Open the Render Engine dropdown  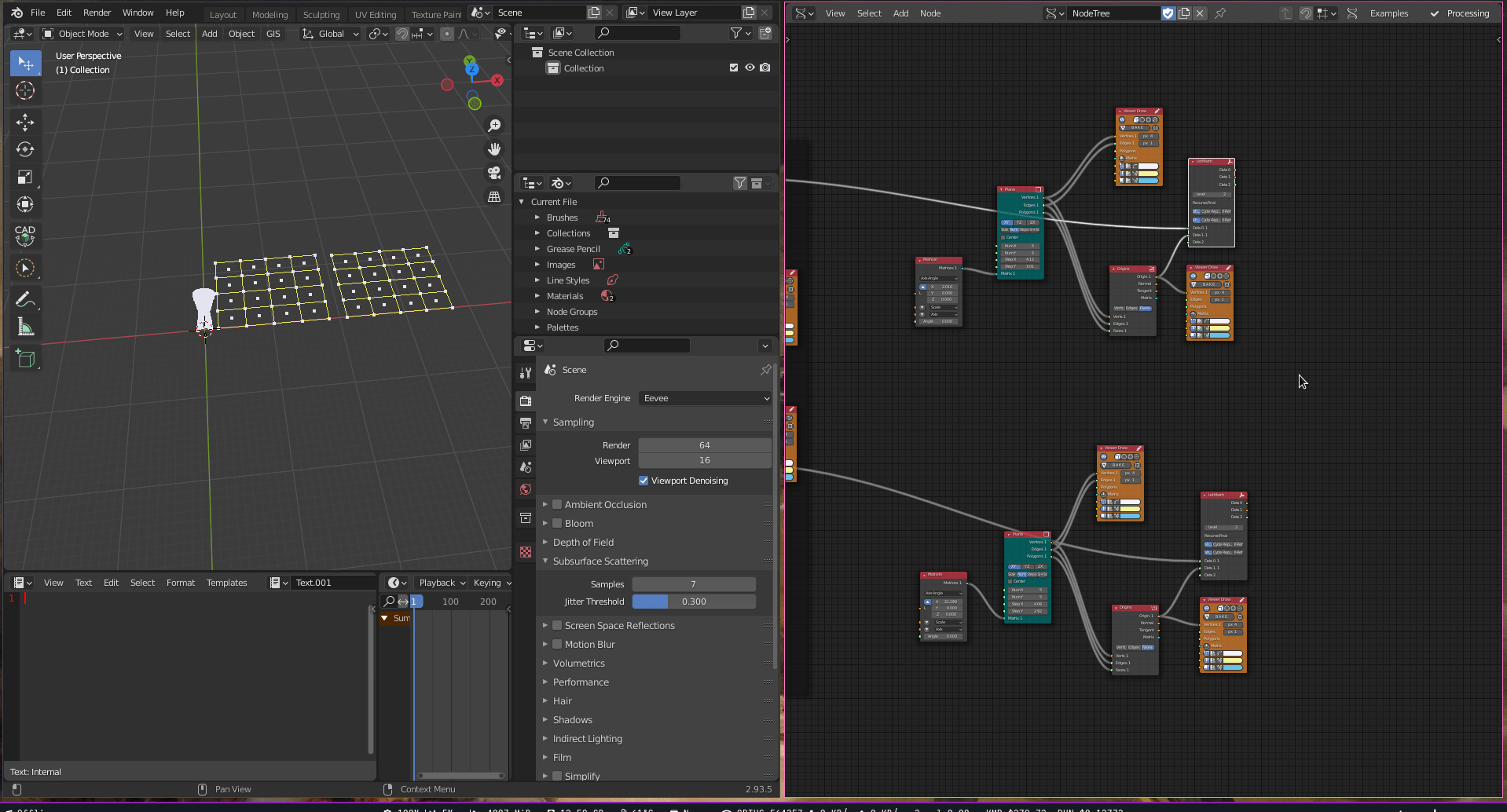[705, 398]
